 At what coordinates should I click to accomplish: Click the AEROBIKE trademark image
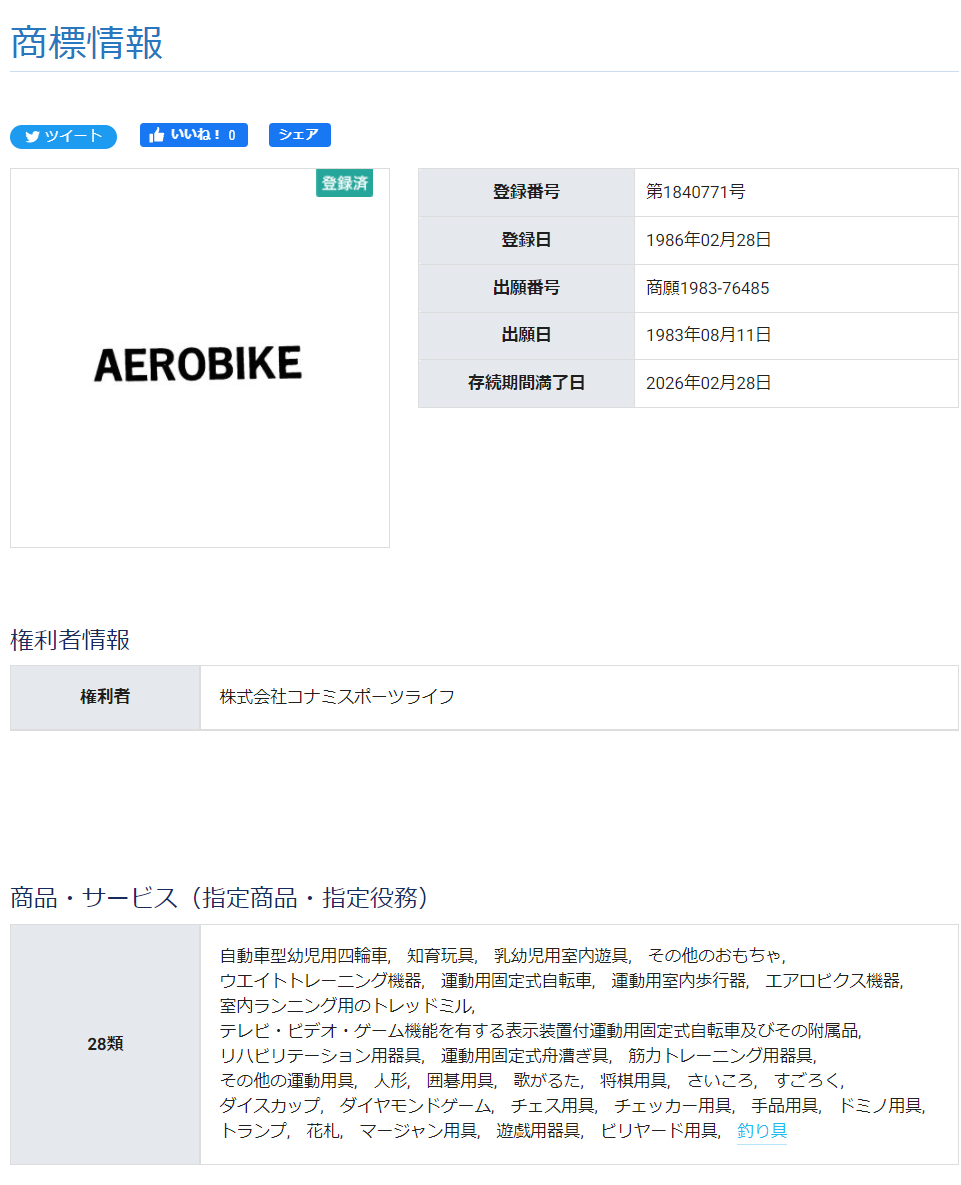(x=198, y=364)
